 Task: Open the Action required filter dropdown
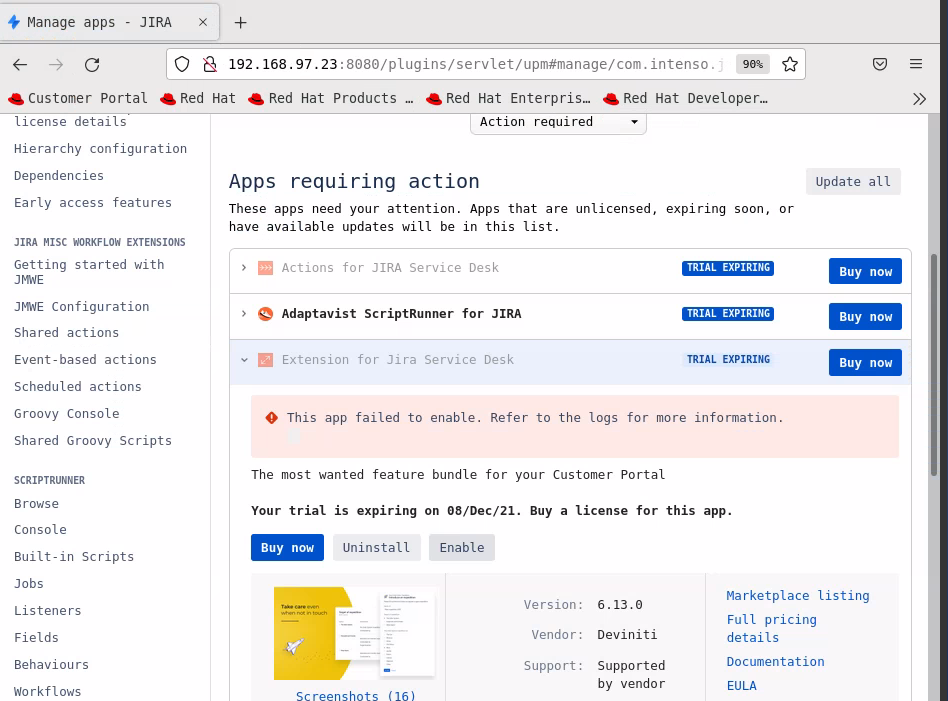coord(558,122)
